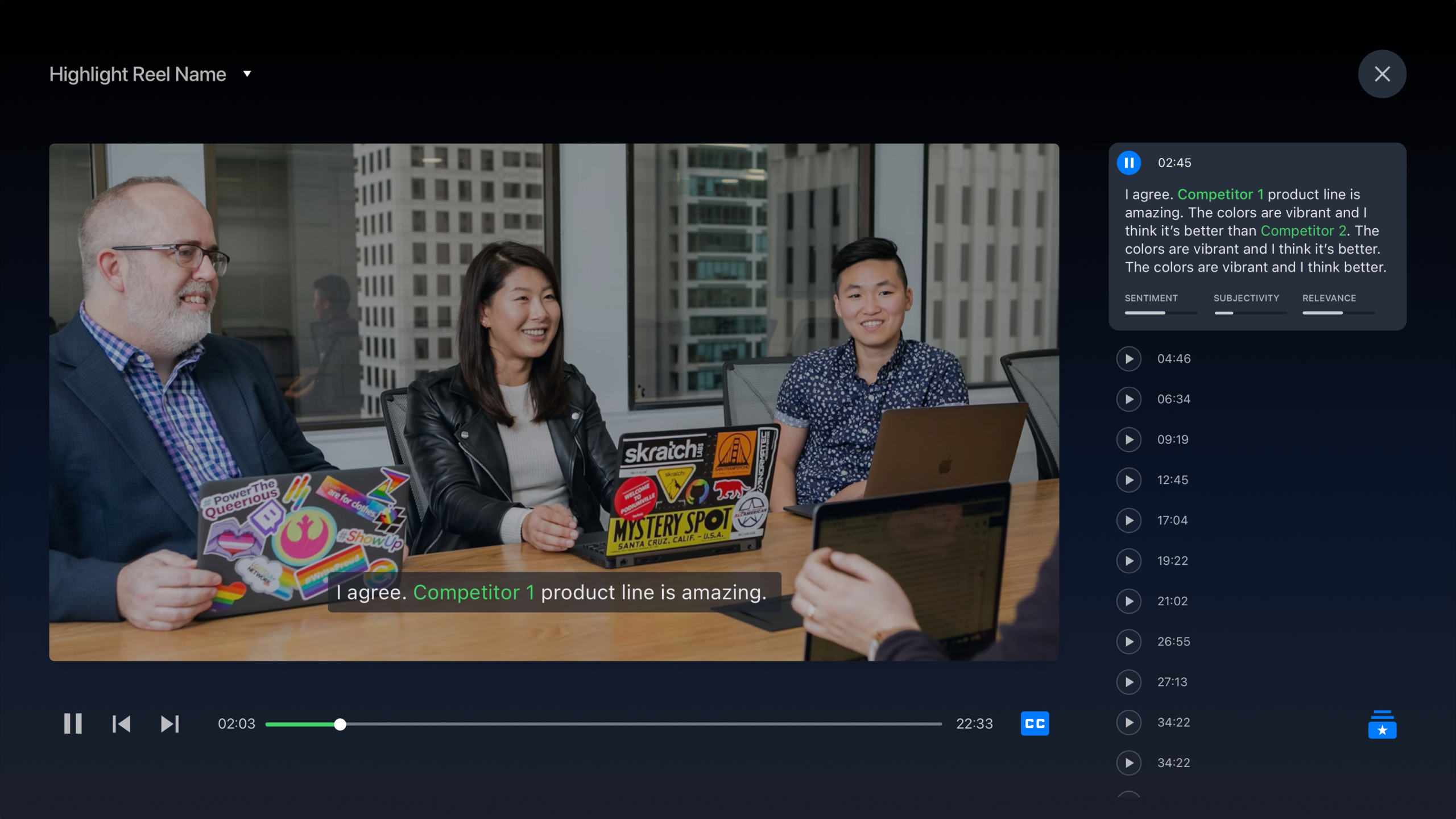Click the 12:45 timestamp label
This screenshot has width=1456, height=819.
[x=1173, y=480]
